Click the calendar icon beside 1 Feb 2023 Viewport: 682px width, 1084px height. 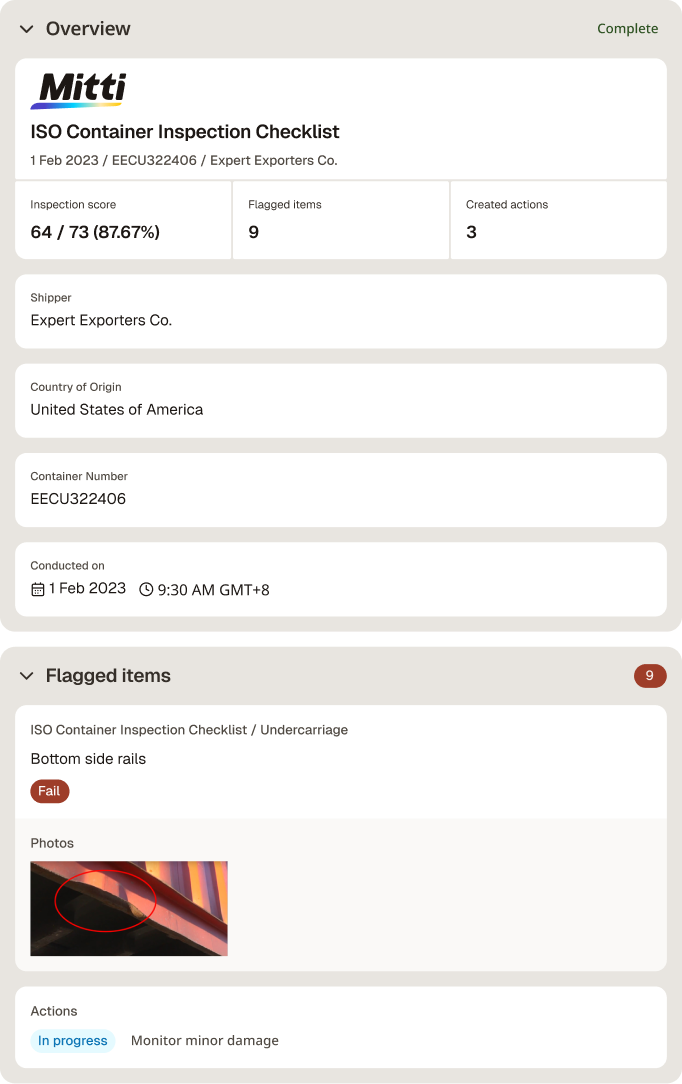38,589
